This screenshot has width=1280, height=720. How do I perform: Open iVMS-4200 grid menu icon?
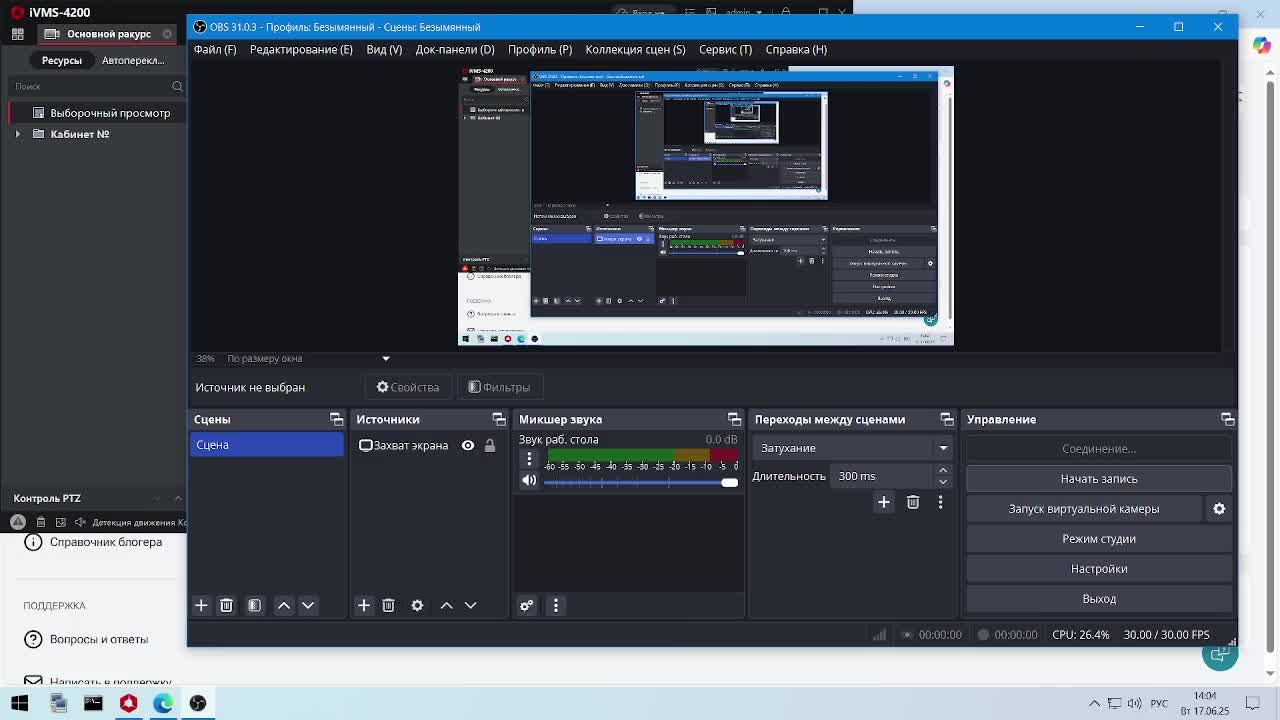tap(18, 34)
